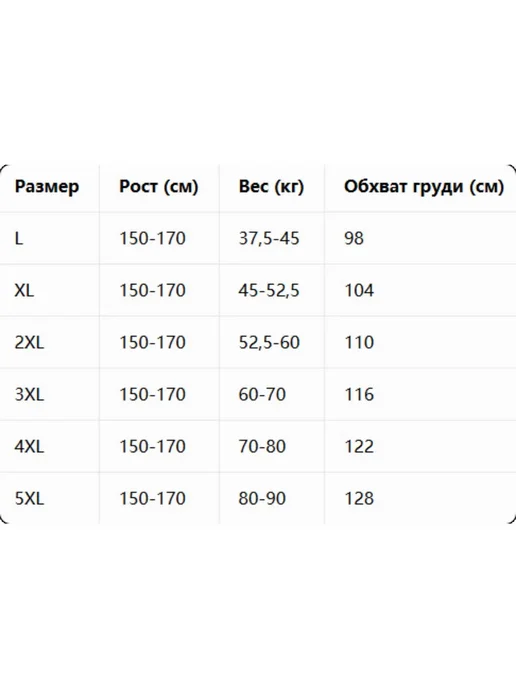Click the Размер column header
The image size is (516, 688).
point(47,186)
